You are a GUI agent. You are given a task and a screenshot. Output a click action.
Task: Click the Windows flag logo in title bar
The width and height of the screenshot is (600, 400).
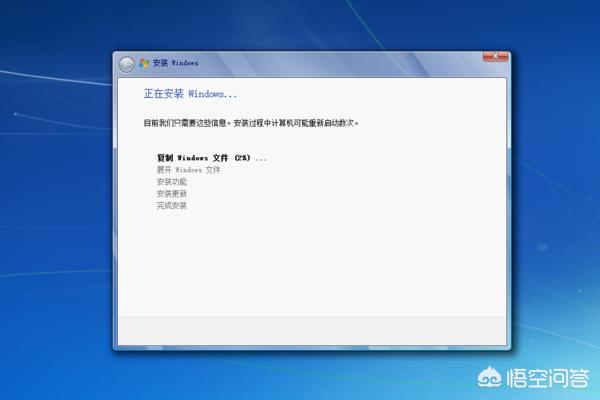tap(145, 63)
